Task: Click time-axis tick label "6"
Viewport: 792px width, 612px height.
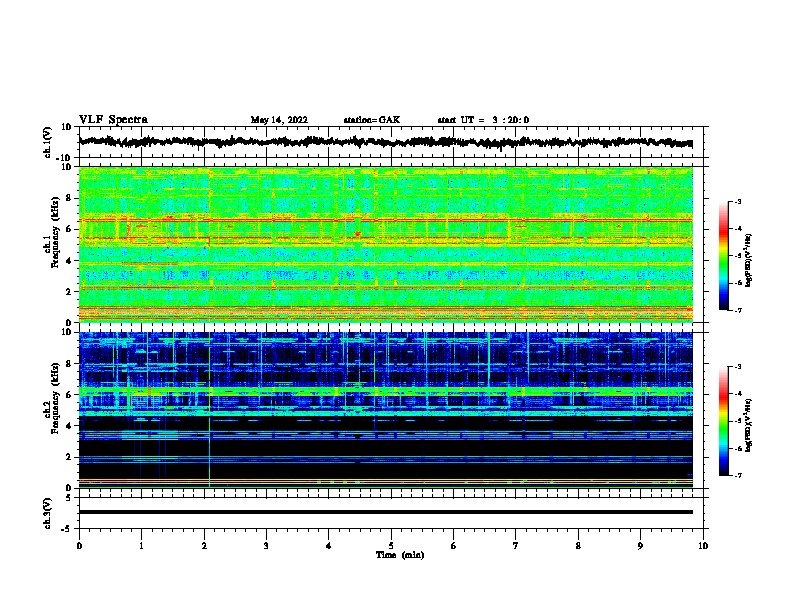Action: pos(454,546)
